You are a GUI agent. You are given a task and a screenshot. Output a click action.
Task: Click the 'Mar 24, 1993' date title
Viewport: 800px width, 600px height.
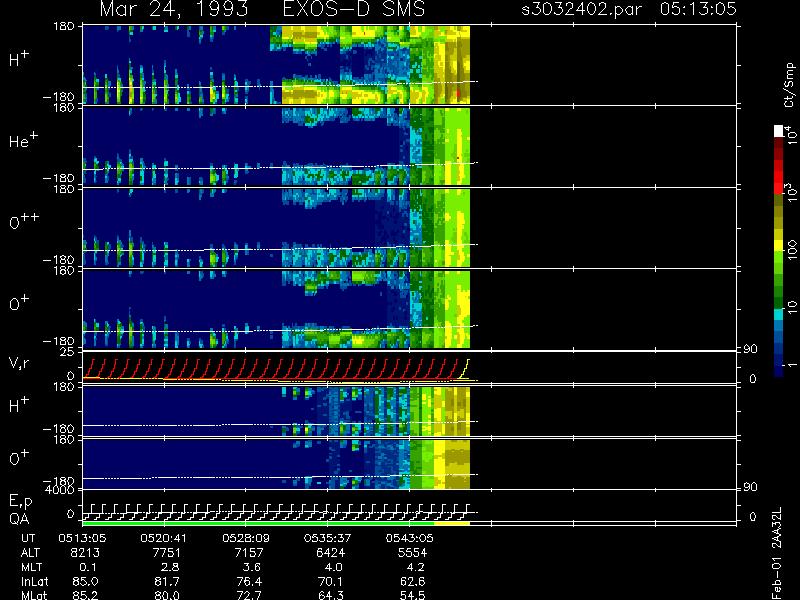(x=174, y=9)
